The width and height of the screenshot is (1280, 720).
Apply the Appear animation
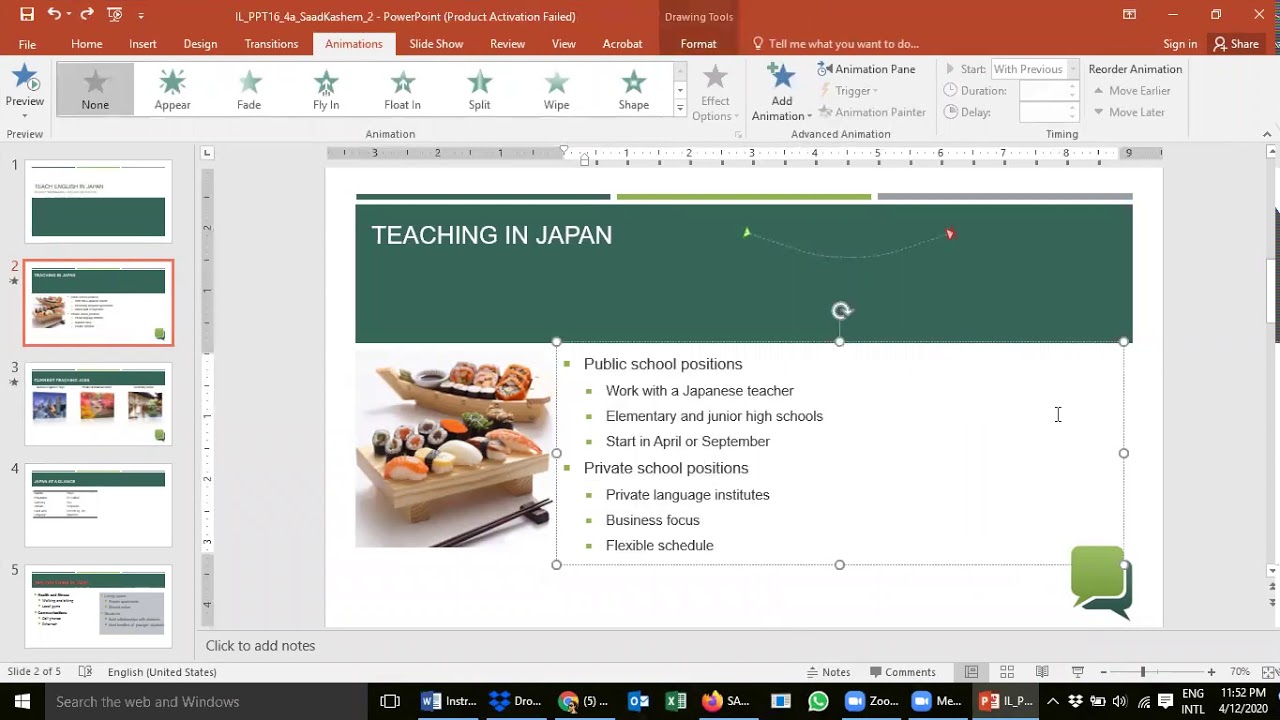coord(172,89)
